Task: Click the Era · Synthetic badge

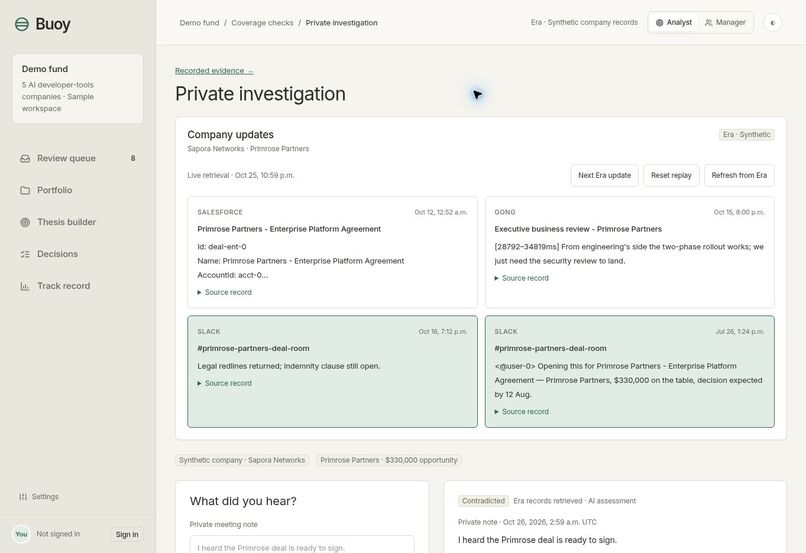Action: 746,135
